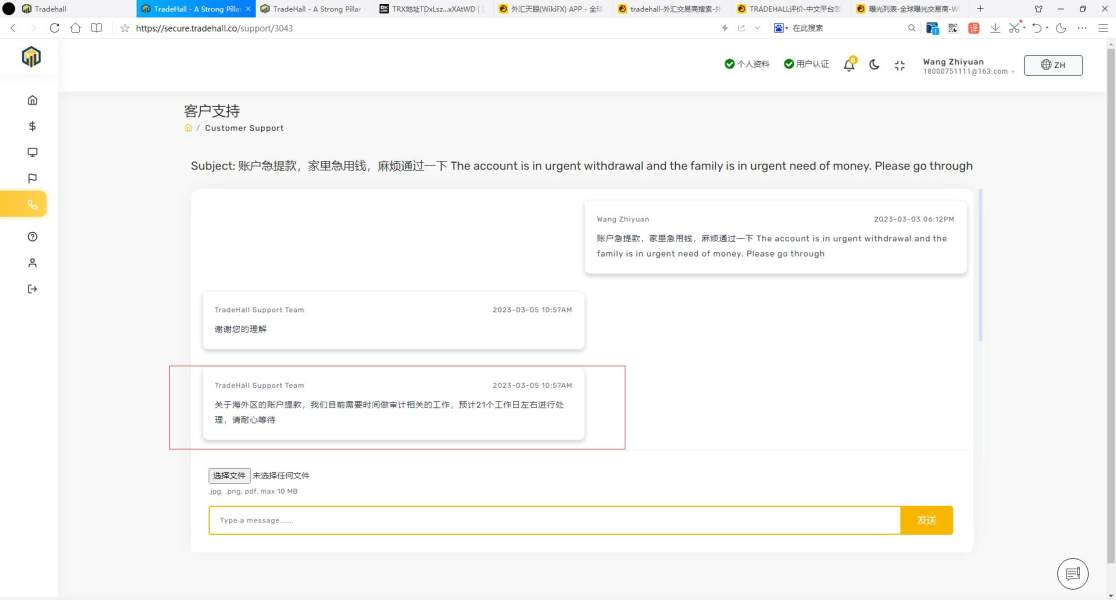Open the flag icon in left sidebar
The width and height of the screenshot is (1116, 600).
[x=32, y=179]
